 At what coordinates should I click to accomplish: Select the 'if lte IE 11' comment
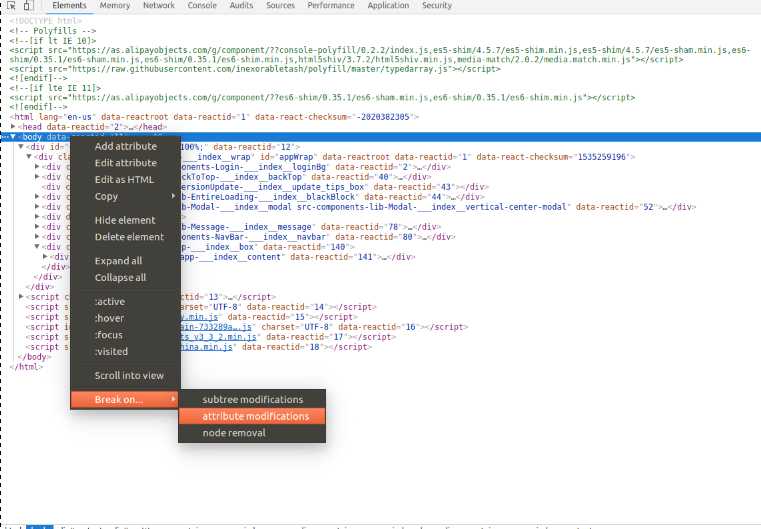[x=55, y=88]
